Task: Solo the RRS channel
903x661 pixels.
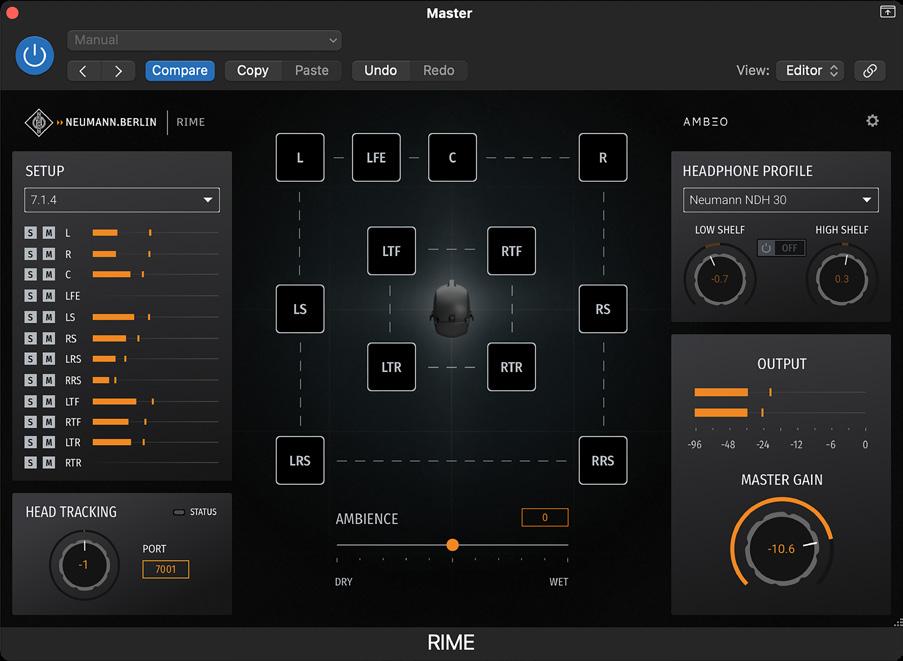Action: click(x=31, y=380)
